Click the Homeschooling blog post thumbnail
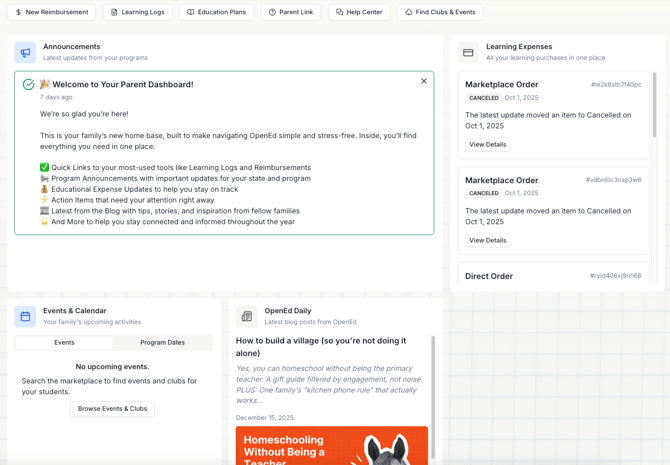Viewport: 670px width, 465px height. [331, 446]
